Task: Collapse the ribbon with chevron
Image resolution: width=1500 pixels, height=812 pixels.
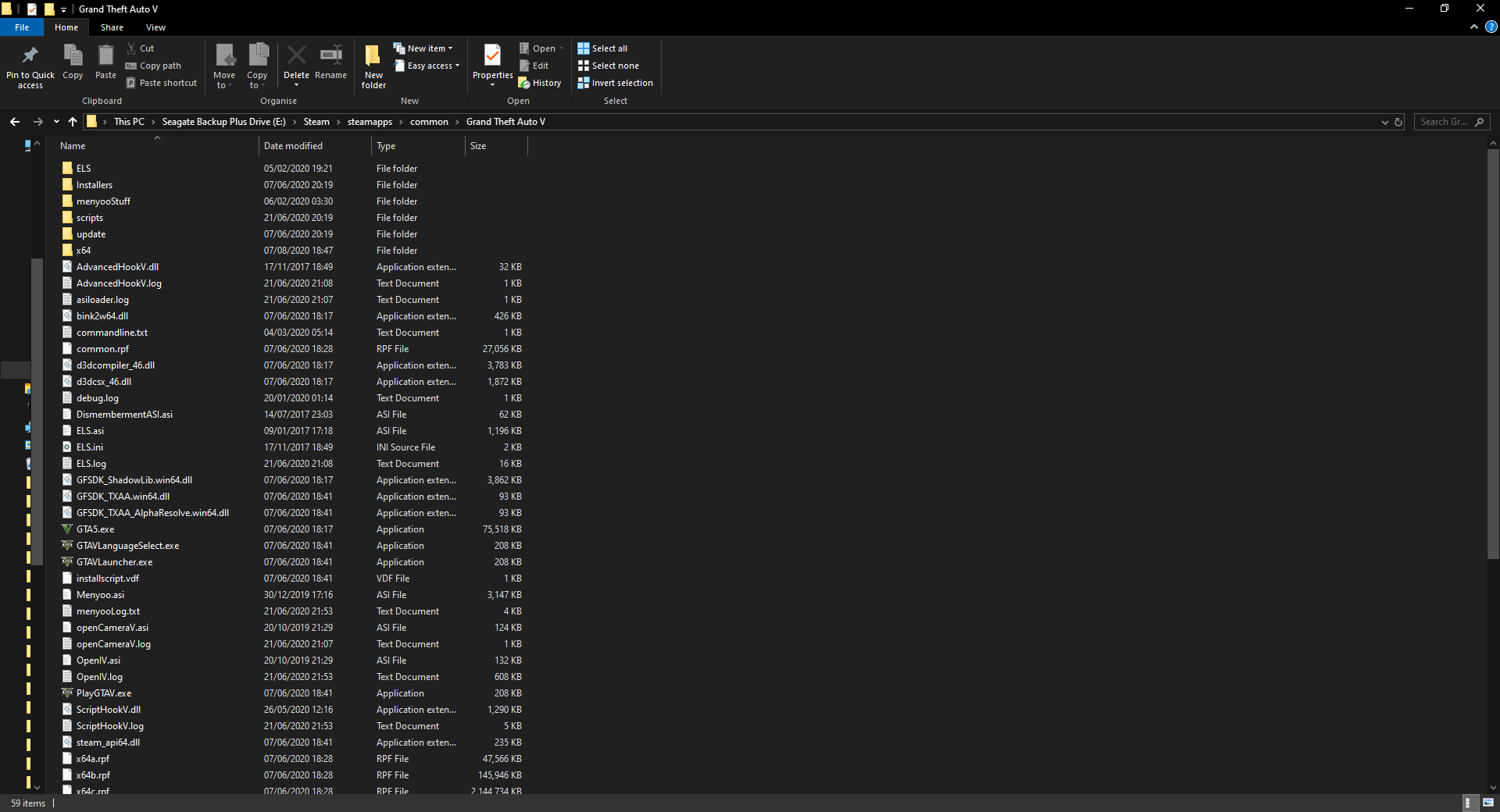Action: [x=1473, y=27]
